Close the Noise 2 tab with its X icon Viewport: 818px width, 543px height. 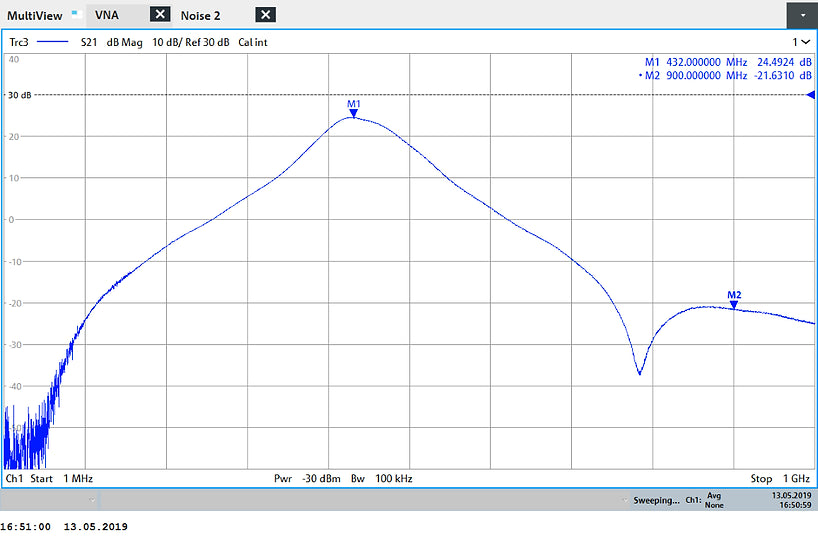point(264,14)
